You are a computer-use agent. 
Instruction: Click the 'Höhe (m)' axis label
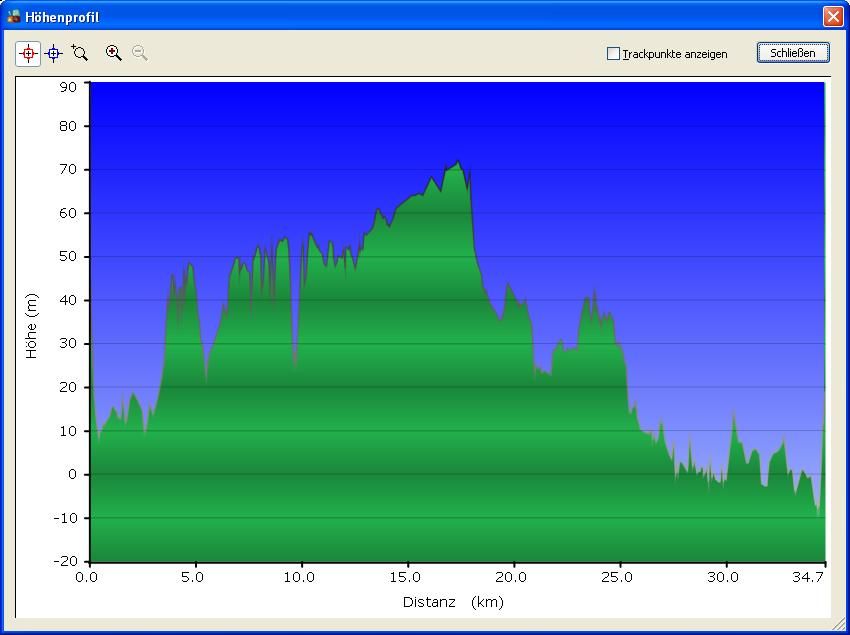pyautogui.click(x=31, y=326)
